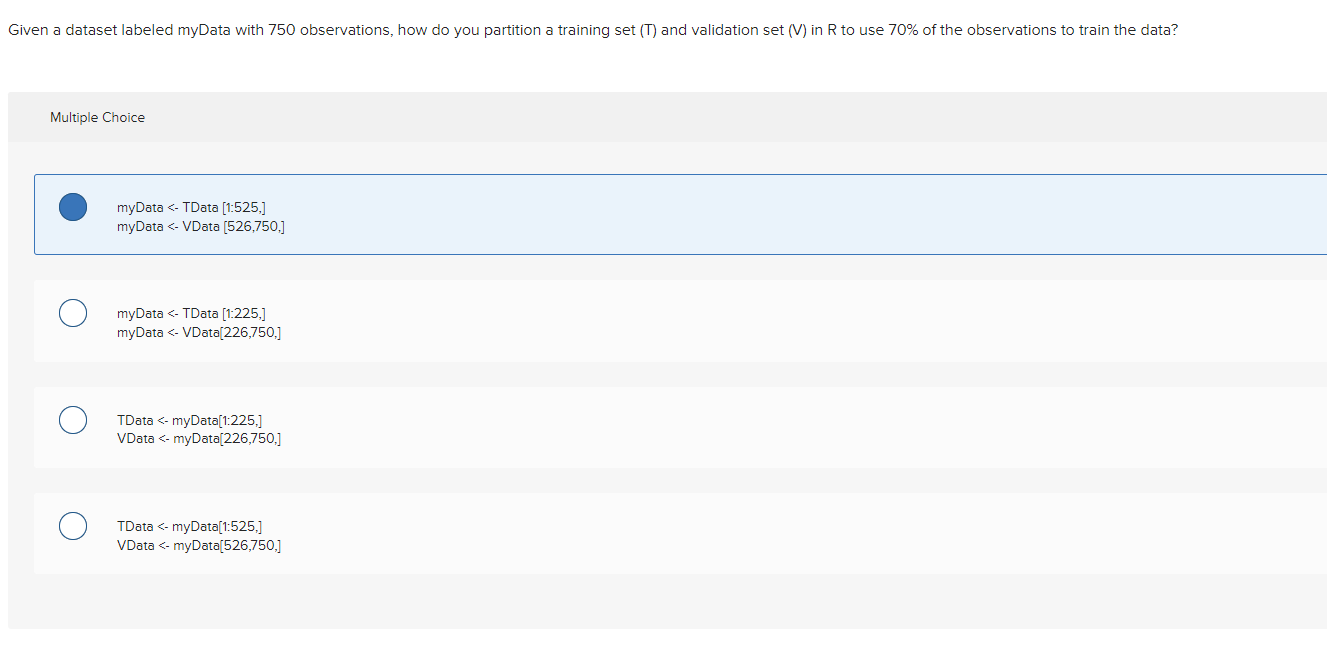
Task: Click the 'Multiple Choice' header label
Action: click(x=97, y=117)
